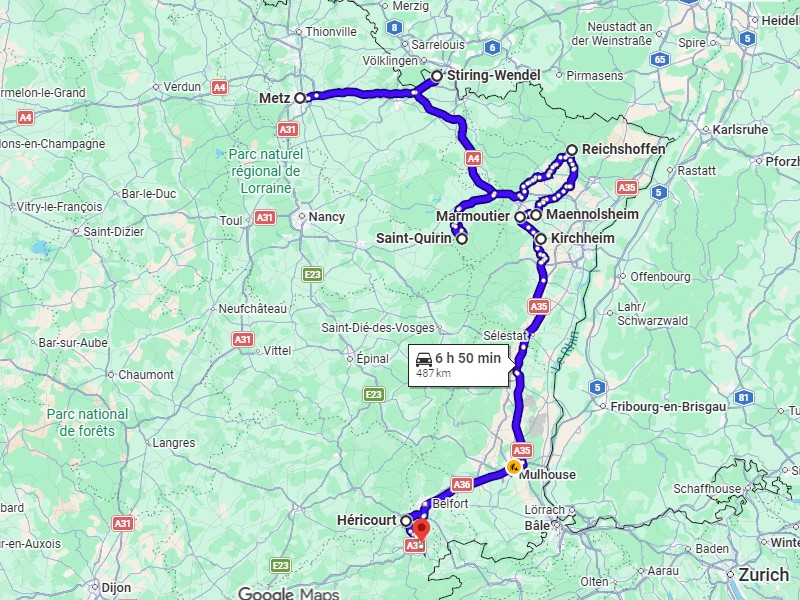Click the A36 road shield near Belfort
This screenshot has height=600, width=800.
pos(461,484)
